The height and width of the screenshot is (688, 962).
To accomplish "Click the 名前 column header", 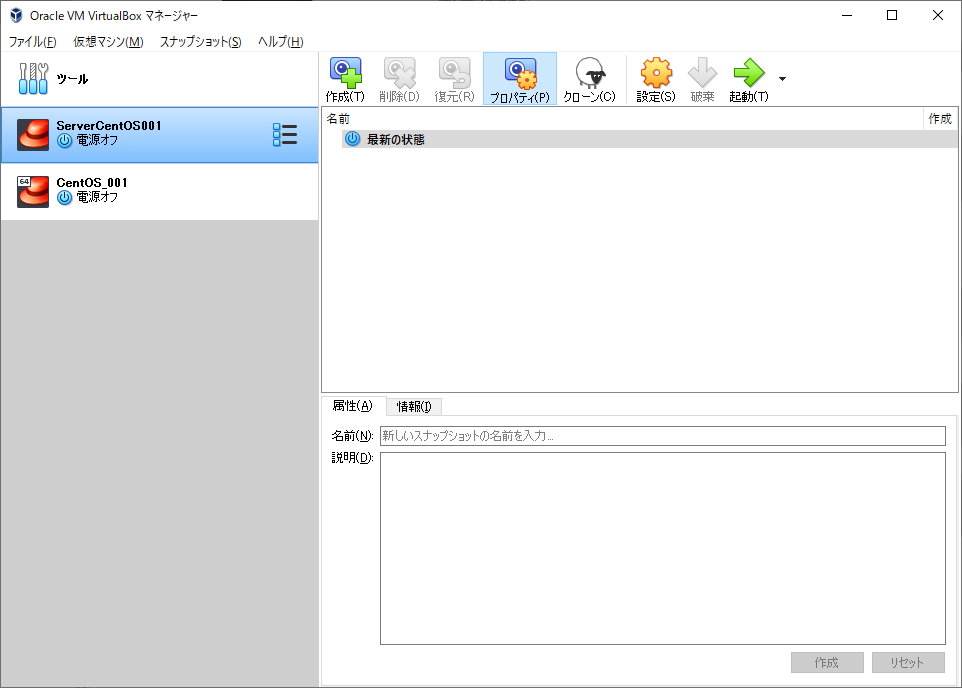I will (x=622, y=118).
